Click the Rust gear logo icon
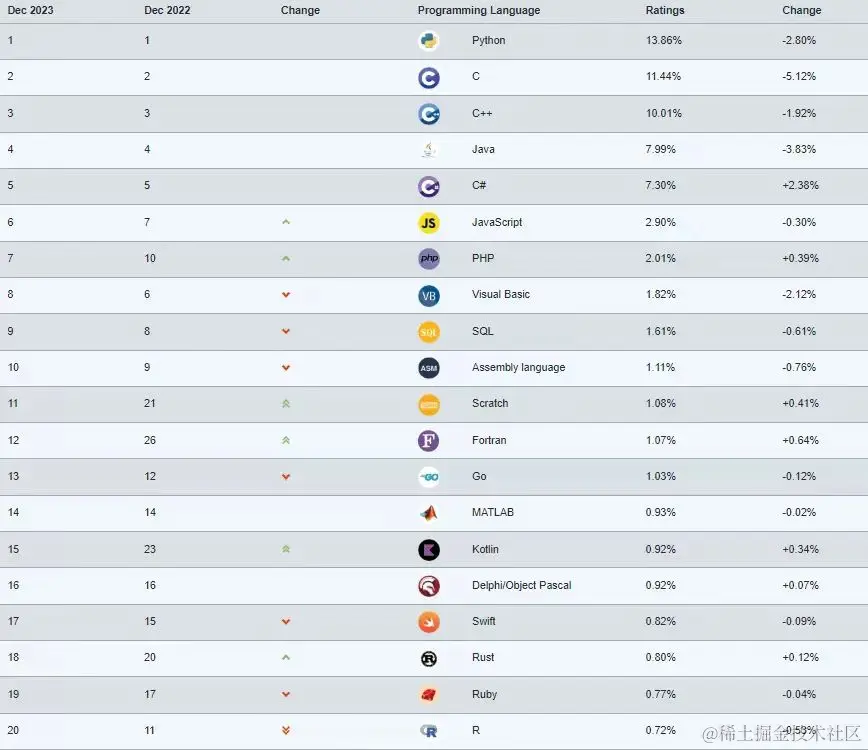The width and height of the screenshot is (868, 750). tap(428, 659)
